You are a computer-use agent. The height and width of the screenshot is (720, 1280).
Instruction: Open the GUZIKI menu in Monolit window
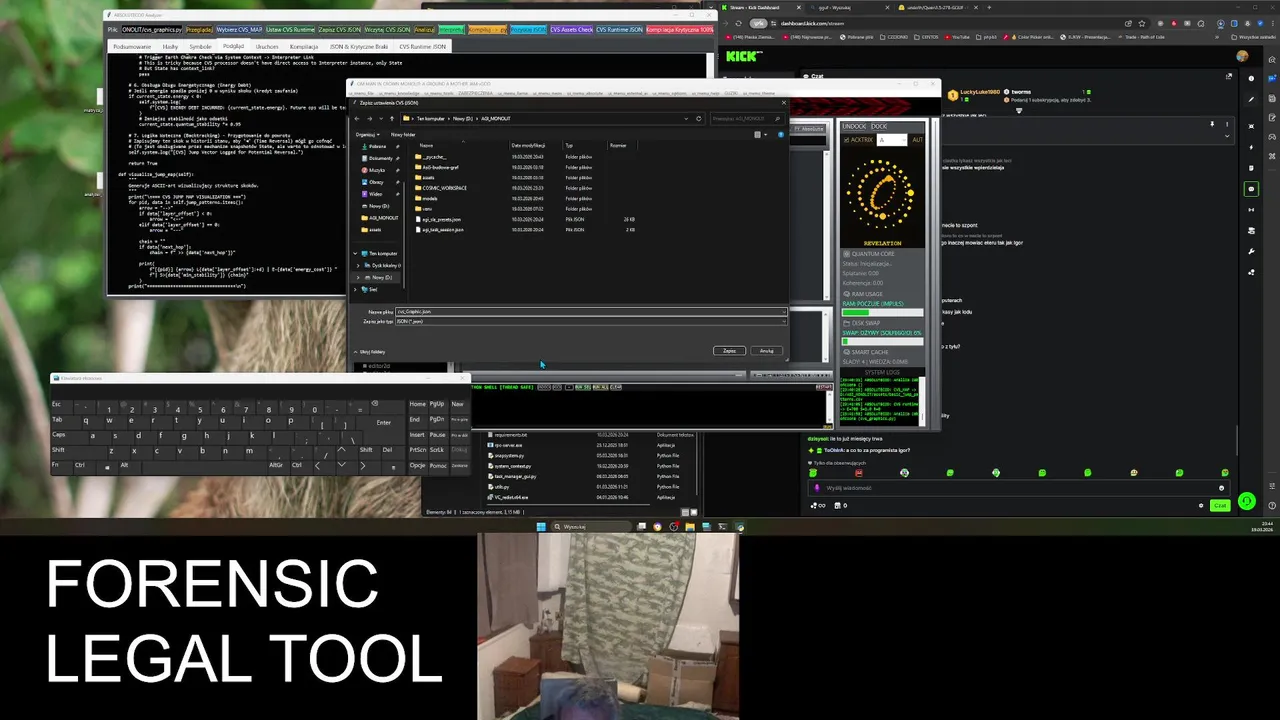(731, 93)
